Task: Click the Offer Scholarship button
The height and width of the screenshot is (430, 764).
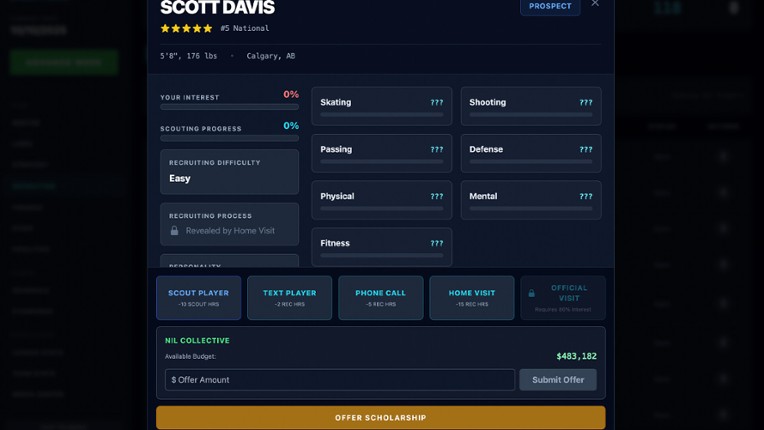Action: pos(380,417)
